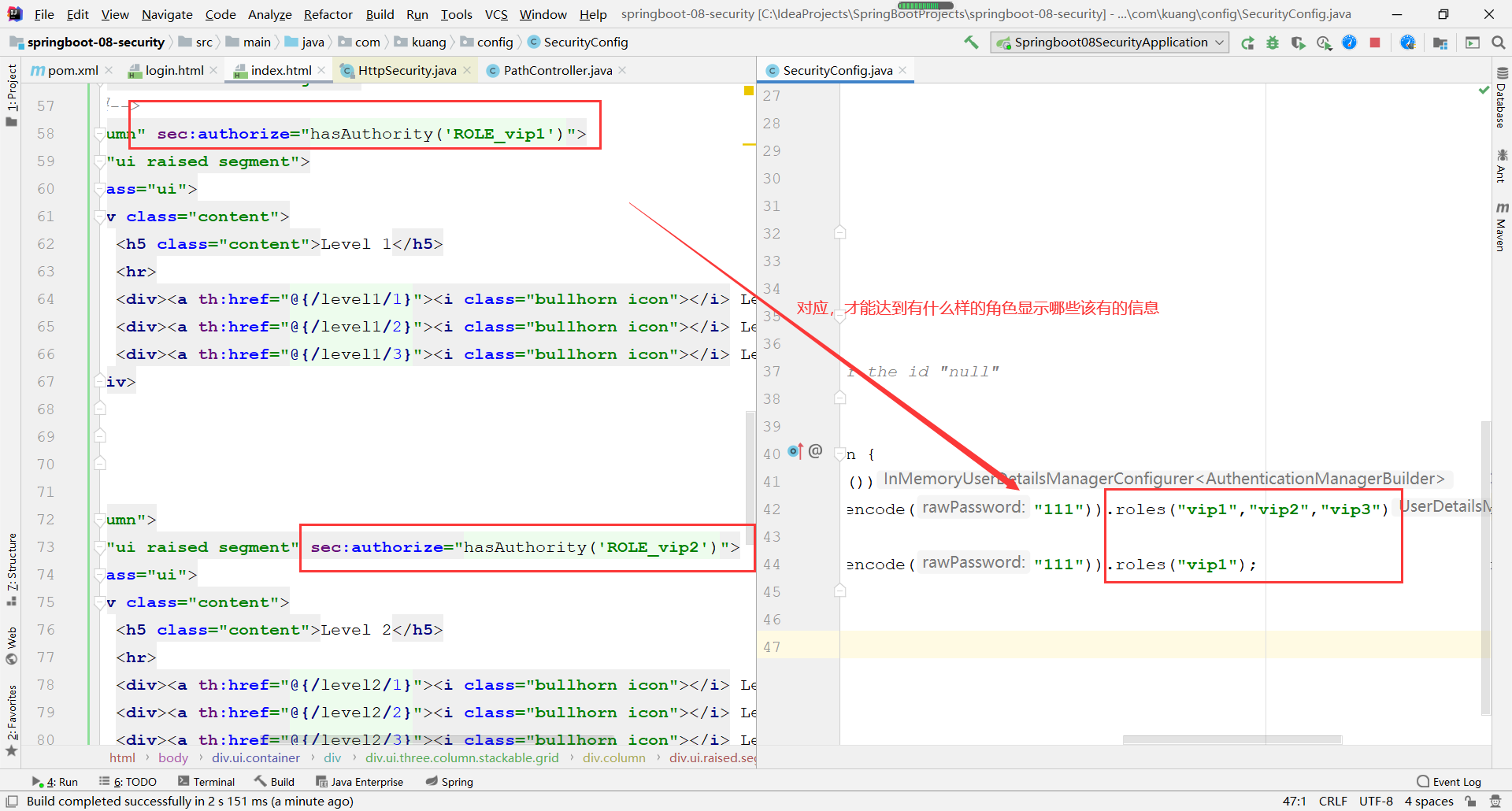Switch to the PathController.java tab
The width and height of the screenshot is (1512, 811).
click(558, 70)
